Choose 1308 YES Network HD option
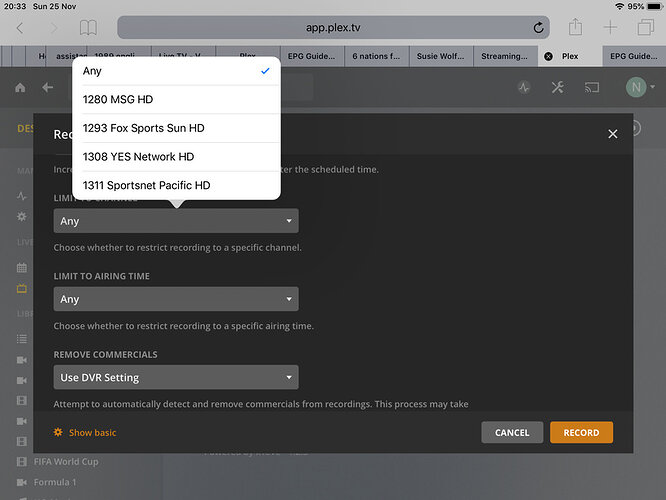The height and width of the screenshot is (500, 666). tap(176, 157)
